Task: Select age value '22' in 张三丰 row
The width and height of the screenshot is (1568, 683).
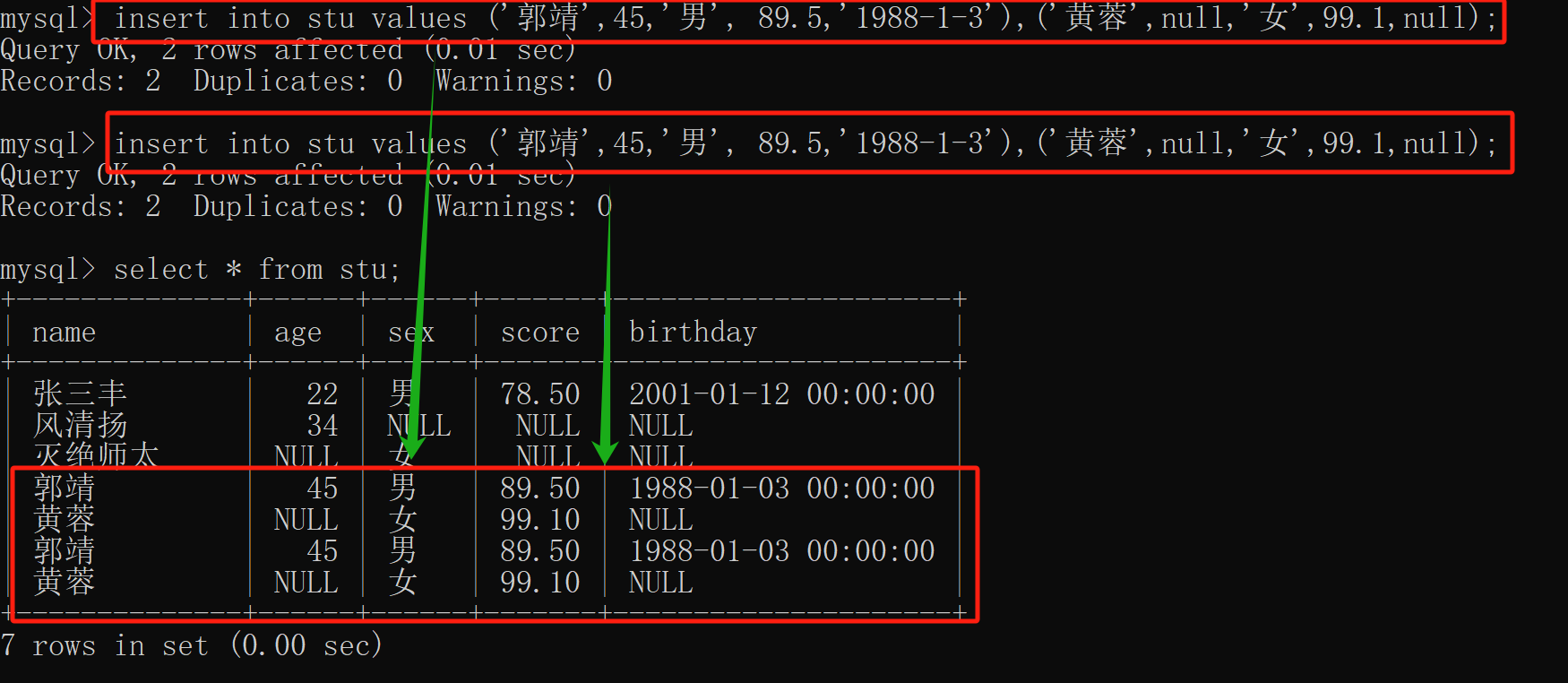Action: (322, 393)
